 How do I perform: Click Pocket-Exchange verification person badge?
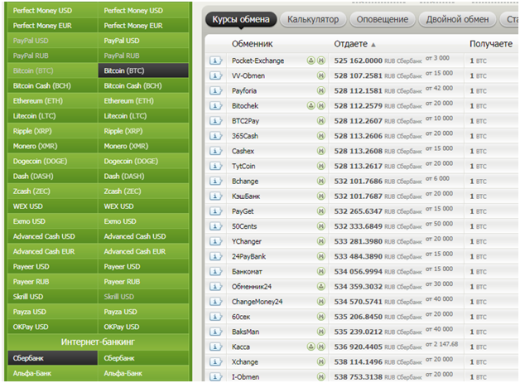pos(311,60)
